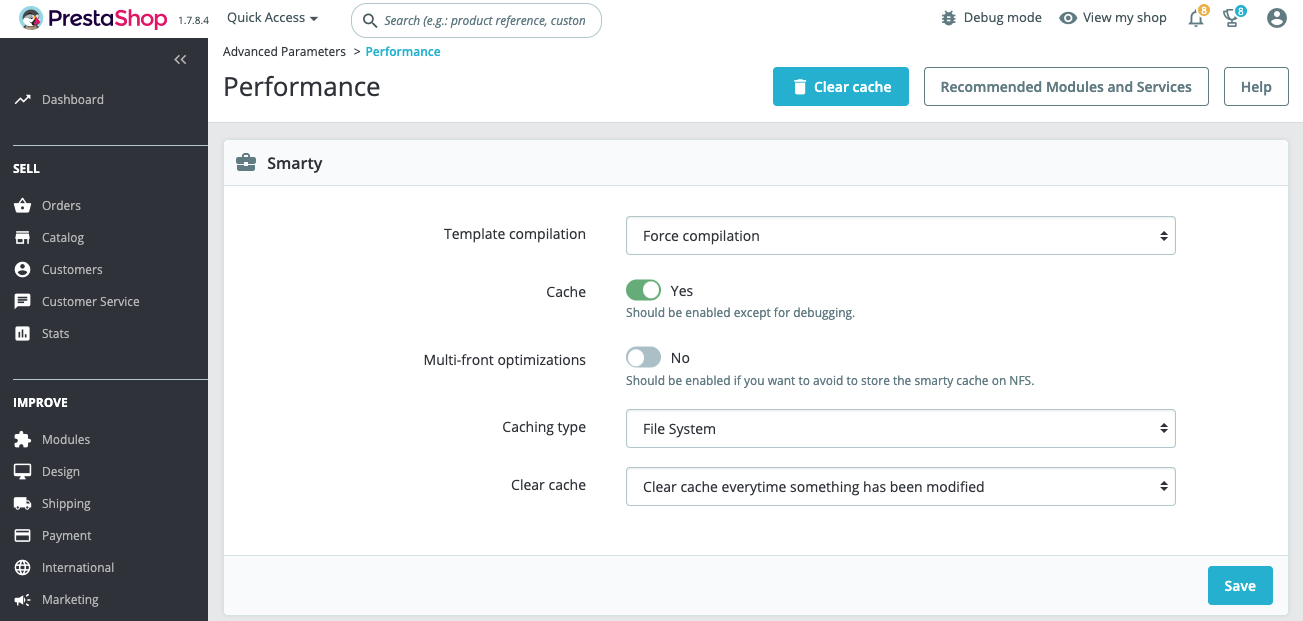Click the search magnifier icon
Screen dimensions: 1303x621
tap(370, 20)
